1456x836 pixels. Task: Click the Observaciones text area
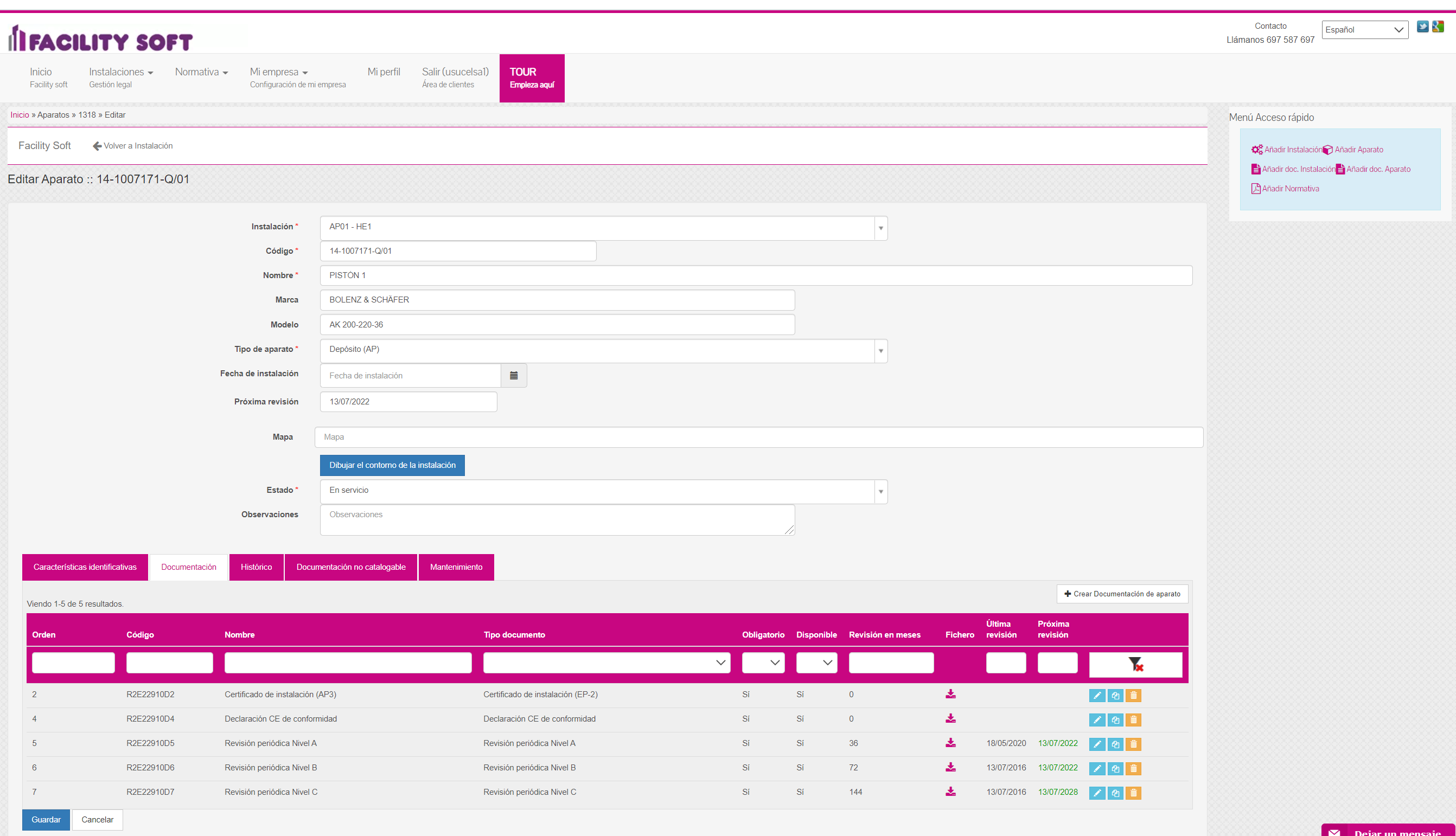(x=557, y=519)
